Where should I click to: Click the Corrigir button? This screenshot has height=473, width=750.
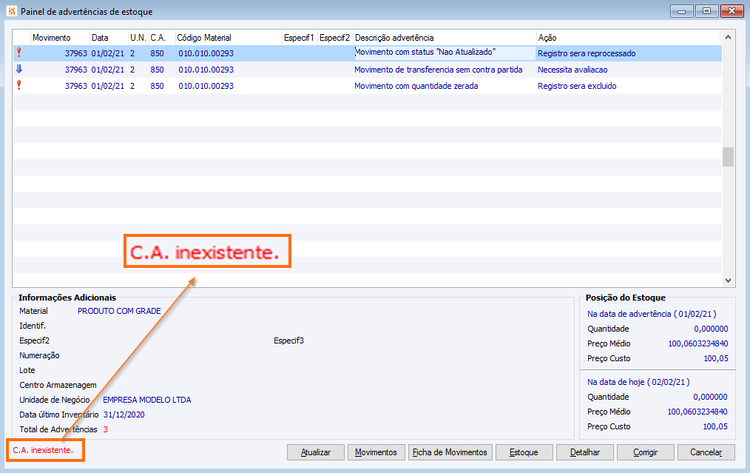tap(645, 452)
